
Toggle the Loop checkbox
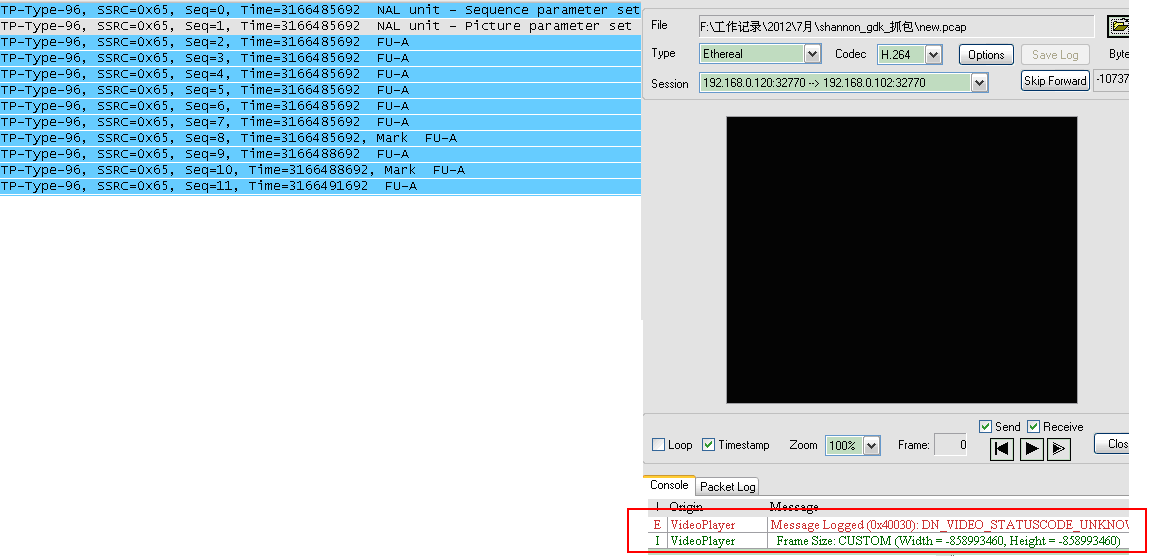pyautogui.click(x=658, y=445)
